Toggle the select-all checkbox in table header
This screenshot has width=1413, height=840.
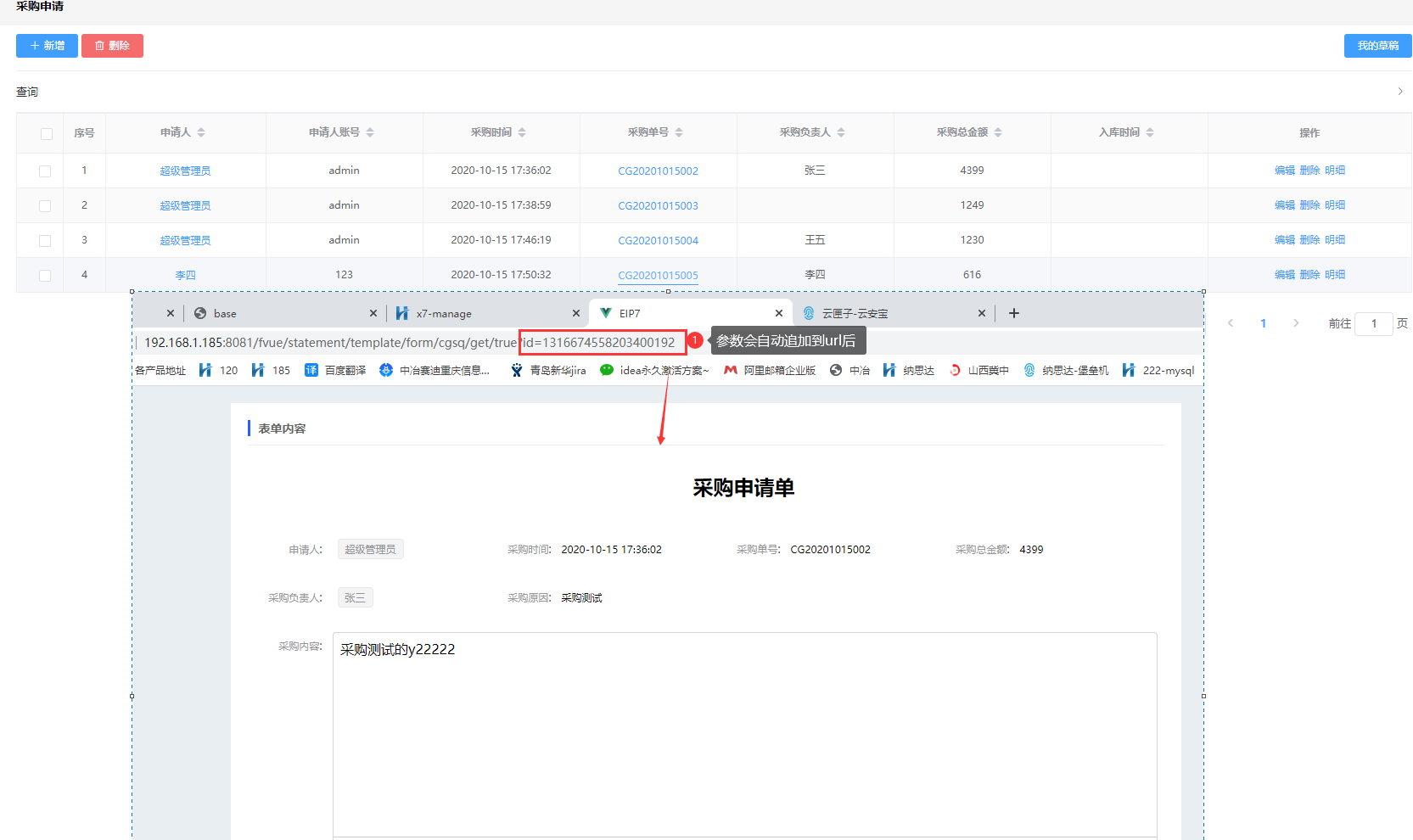(47, 134)
